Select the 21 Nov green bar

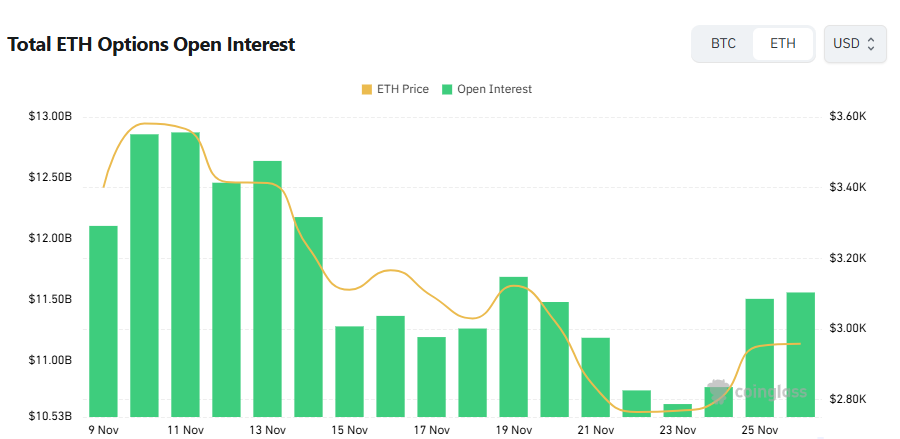coord(595,376)
